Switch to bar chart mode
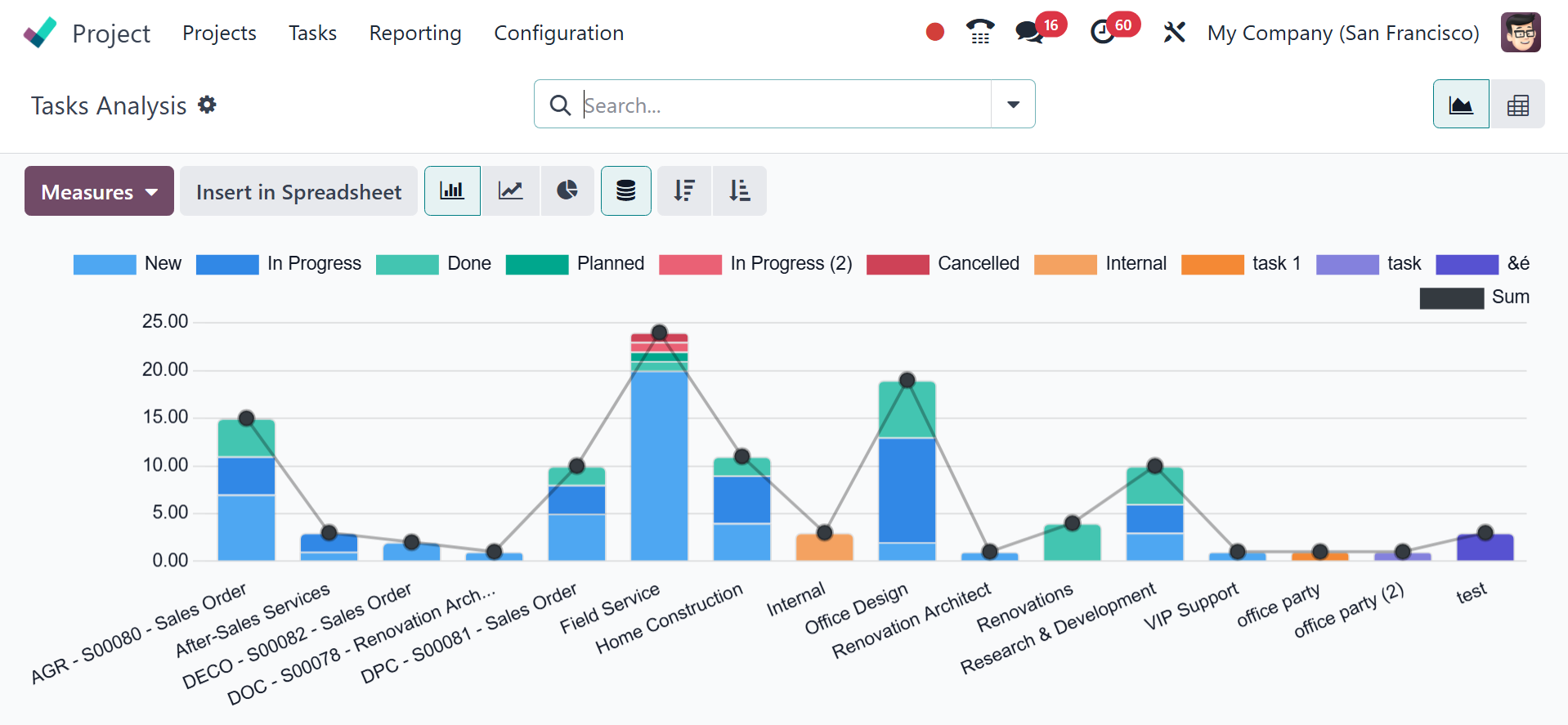Viewport: 1568px width, 725px height. coord(452,191)
